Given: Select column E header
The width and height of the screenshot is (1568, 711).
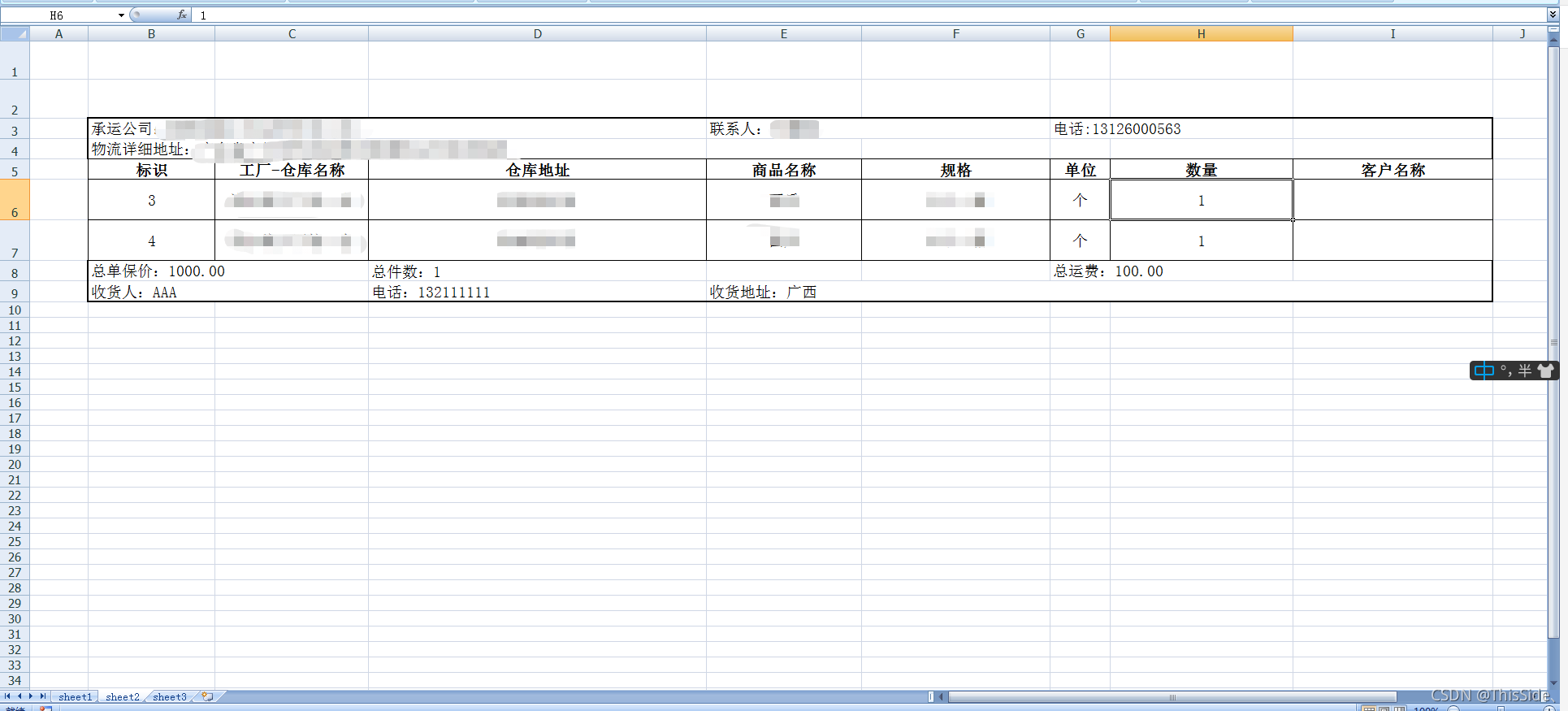Looking at the screenshot, I should 784,33.
